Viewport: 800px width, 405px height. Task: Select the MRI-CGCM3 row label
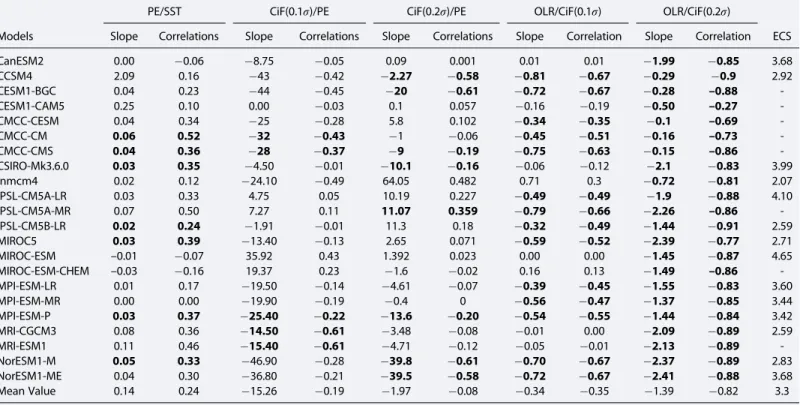(28, 331)
